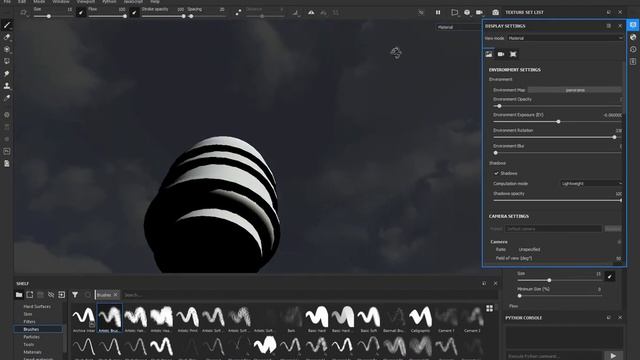Toggle size pen pressure in properties panel

tap(610, 276)
